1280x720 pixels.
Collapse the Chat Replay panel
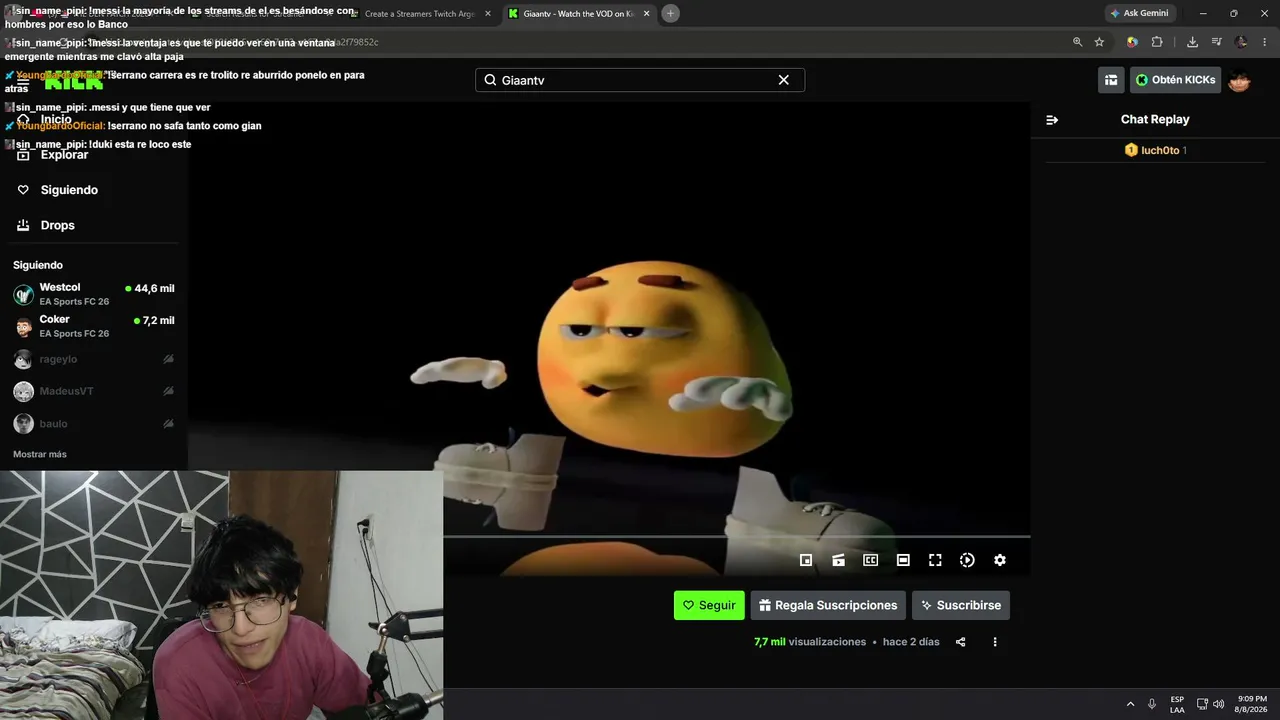(1052, 120)
